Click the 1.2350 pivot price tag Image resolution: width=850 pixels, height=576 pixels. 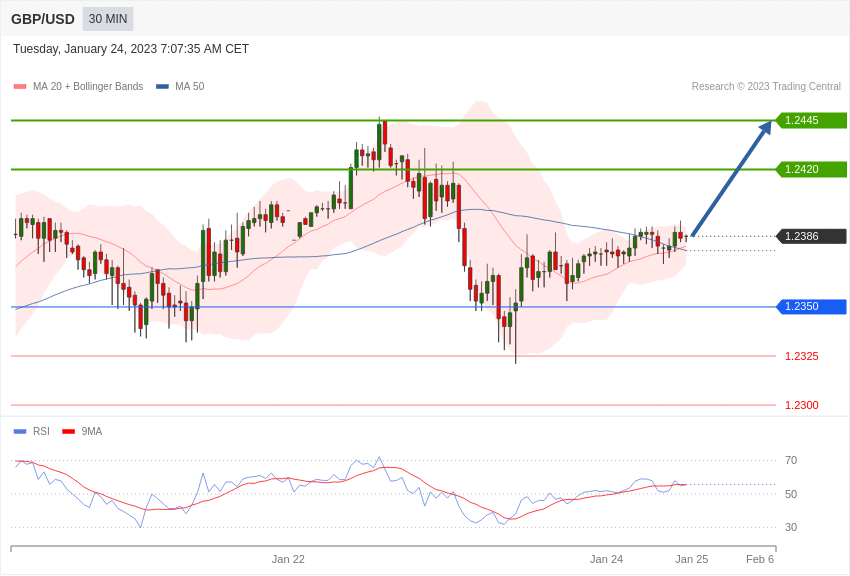click(x=811, y=306)
